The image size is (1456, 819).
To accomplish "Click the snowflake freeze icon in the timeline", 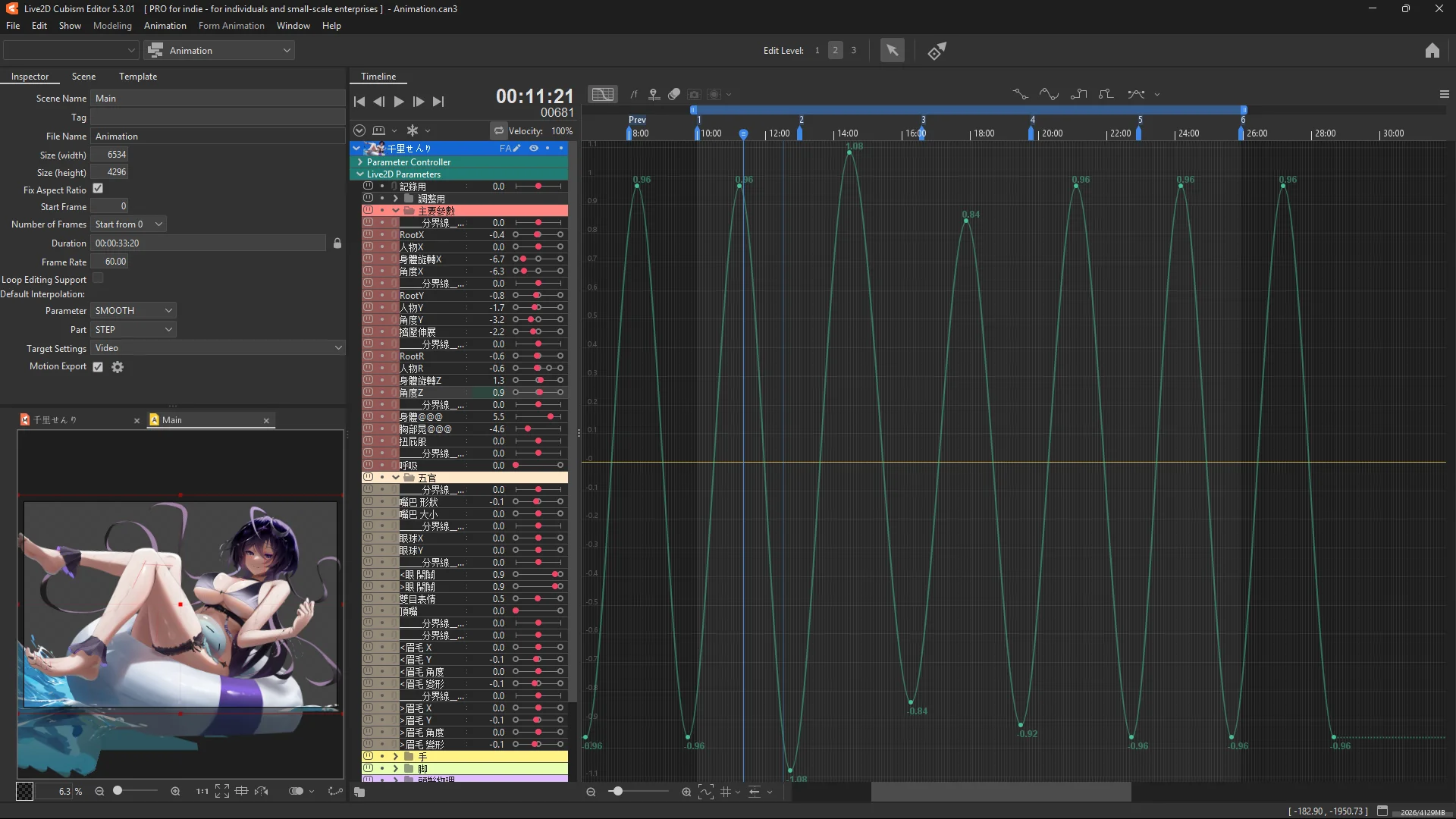I will (413, 130).
